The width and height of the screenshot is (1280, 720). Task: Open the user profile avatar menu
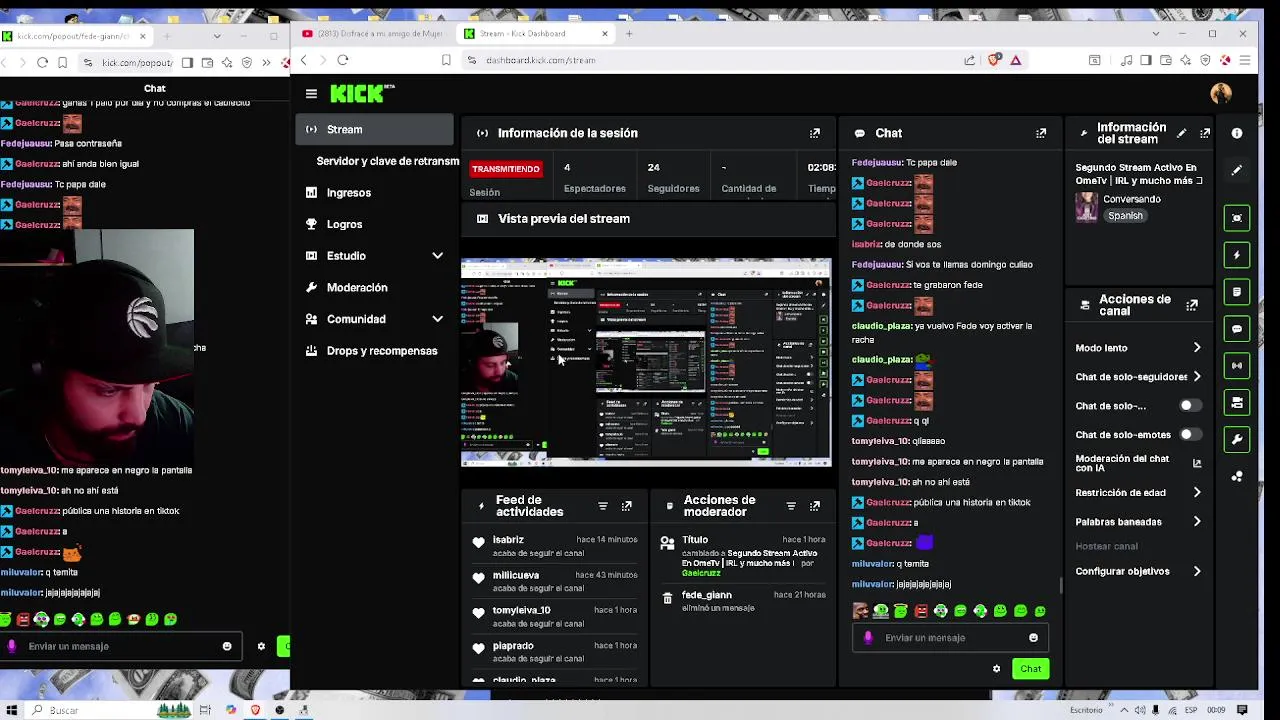(x=1220, y=94)
